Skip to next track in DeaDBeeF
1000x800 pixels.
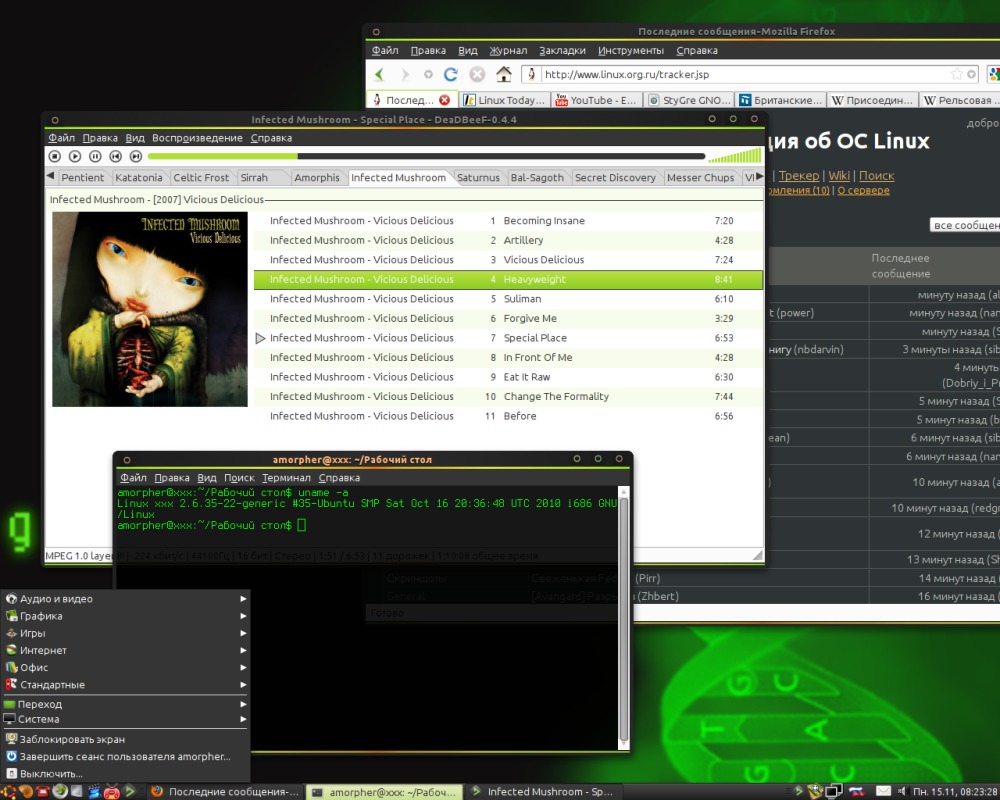point(136,156)
